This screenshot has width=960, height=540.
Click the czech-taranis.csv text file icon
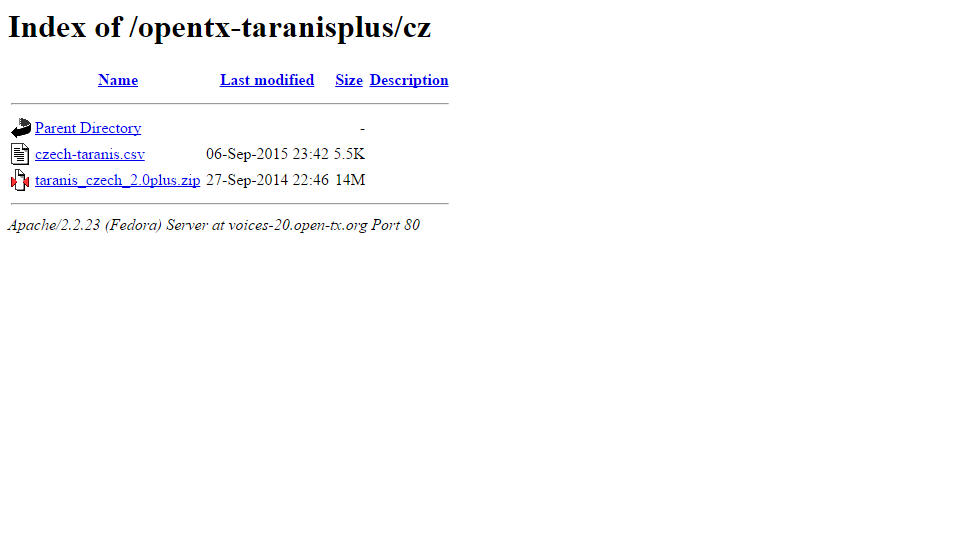(x=20, y=154)
